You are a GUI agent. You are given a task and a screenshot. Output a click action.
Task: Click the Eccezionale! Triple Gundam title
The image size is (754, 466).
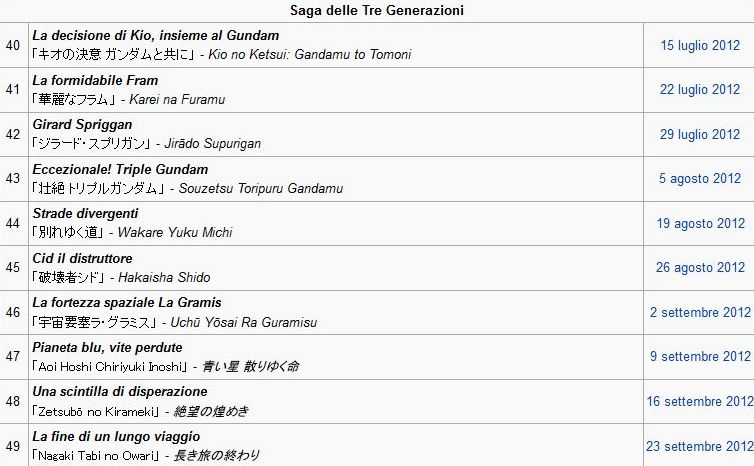tap(120, 169)
